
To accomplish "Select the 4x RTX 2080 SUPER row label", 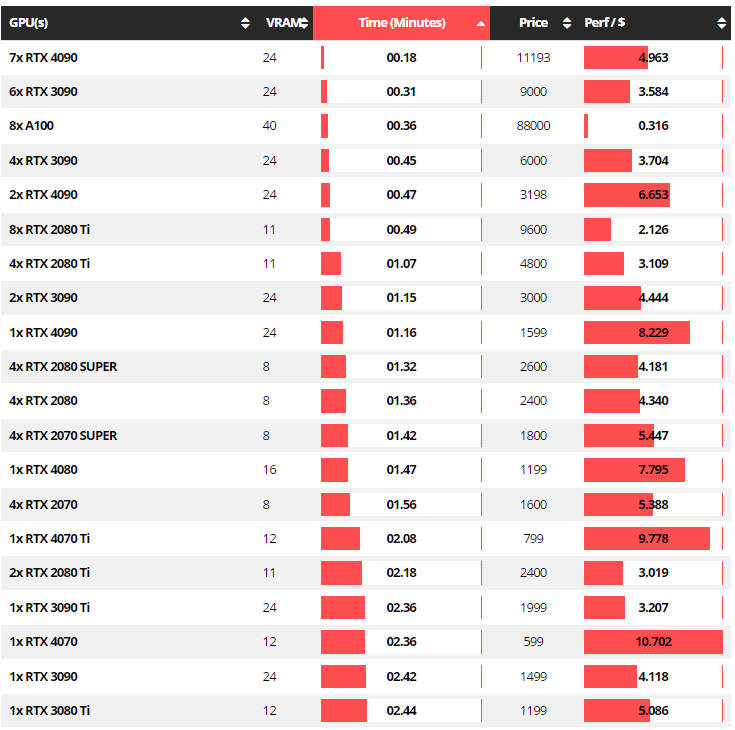I will (x=63, y=367).
